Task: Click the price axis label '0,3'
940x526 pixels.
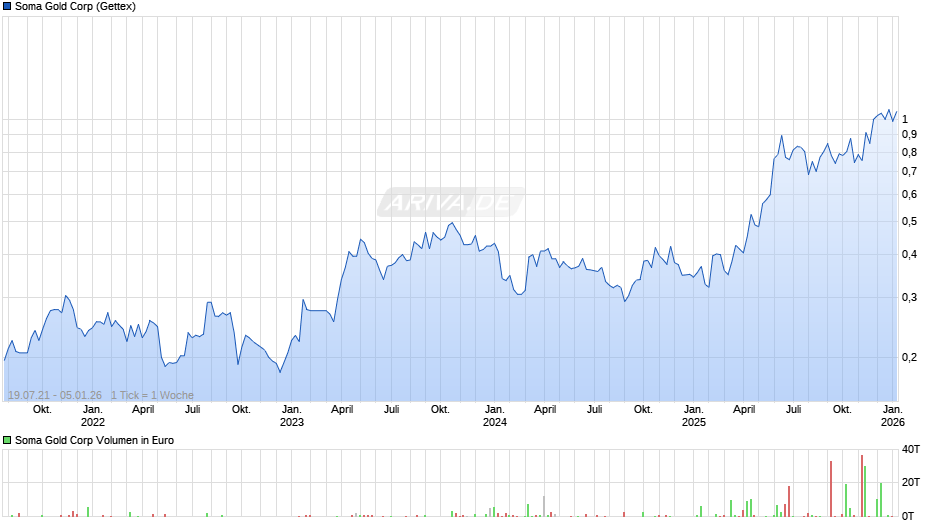Action: click(x=909, y=297)
